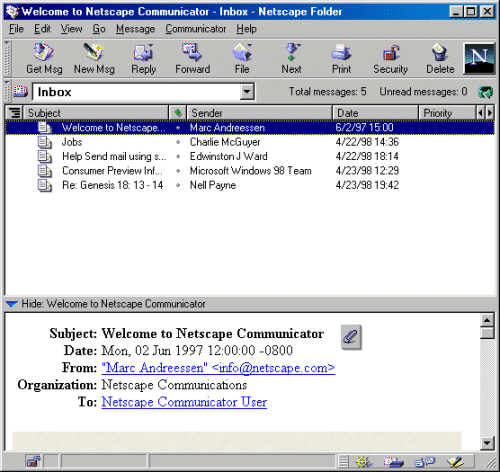The width and height of the screenshot is (500, 472).
Task: Open the attachment paperclip icon
Action: [x=351, y=337]
